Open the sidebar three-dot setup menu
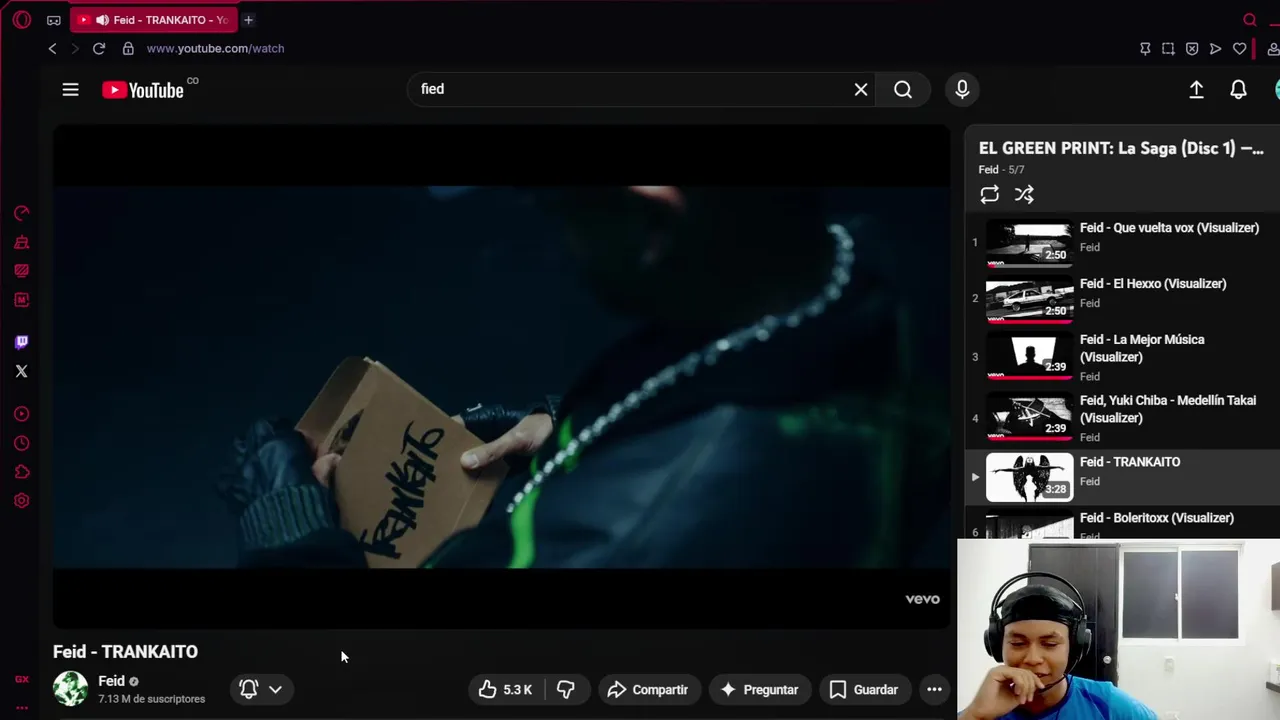Image resolution: width=1280 pixels, height=720 pixels. click(x=21, y=707)
